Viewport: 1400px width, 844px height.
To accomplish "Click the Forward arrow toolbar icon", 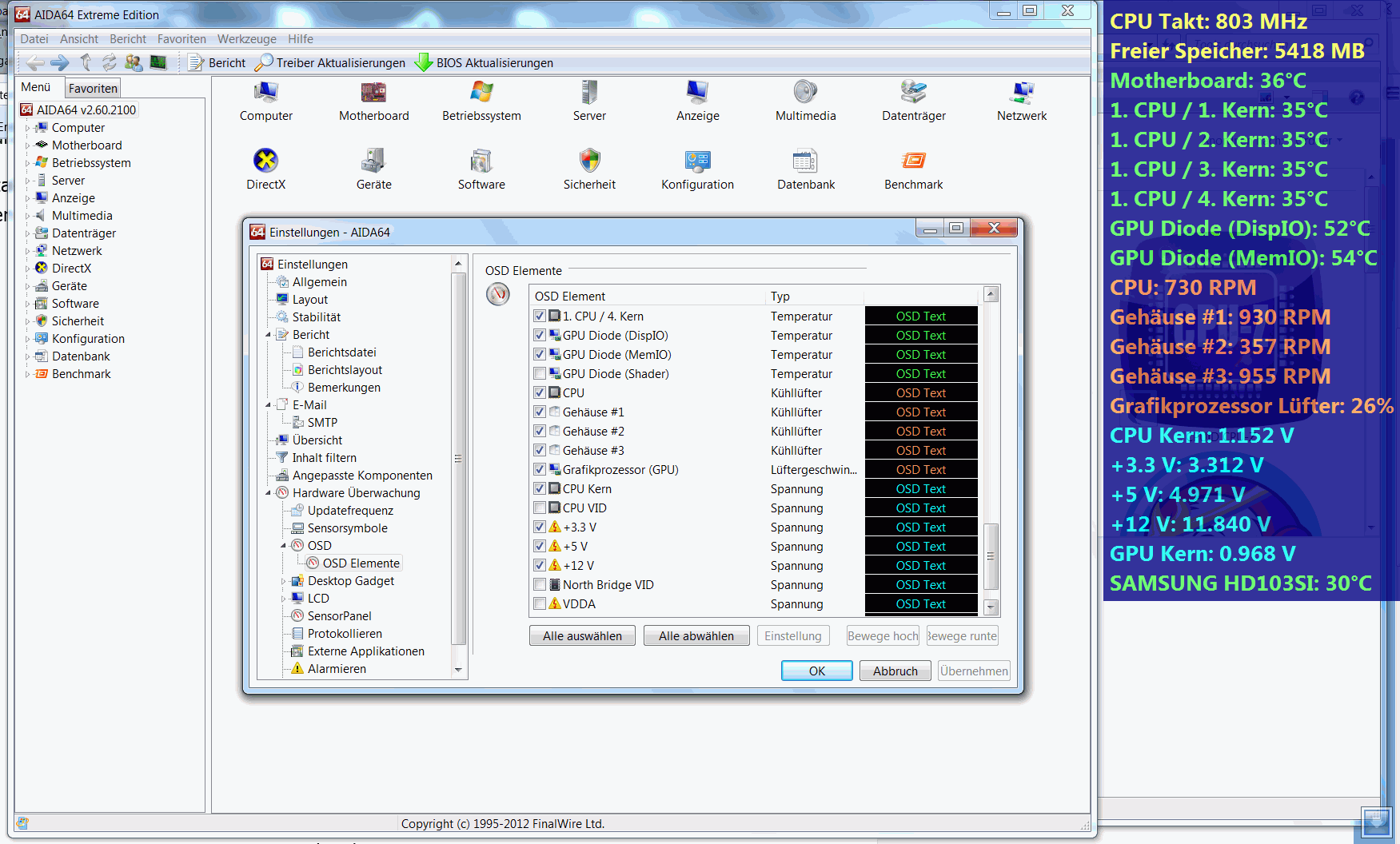I will click(60, 62).
